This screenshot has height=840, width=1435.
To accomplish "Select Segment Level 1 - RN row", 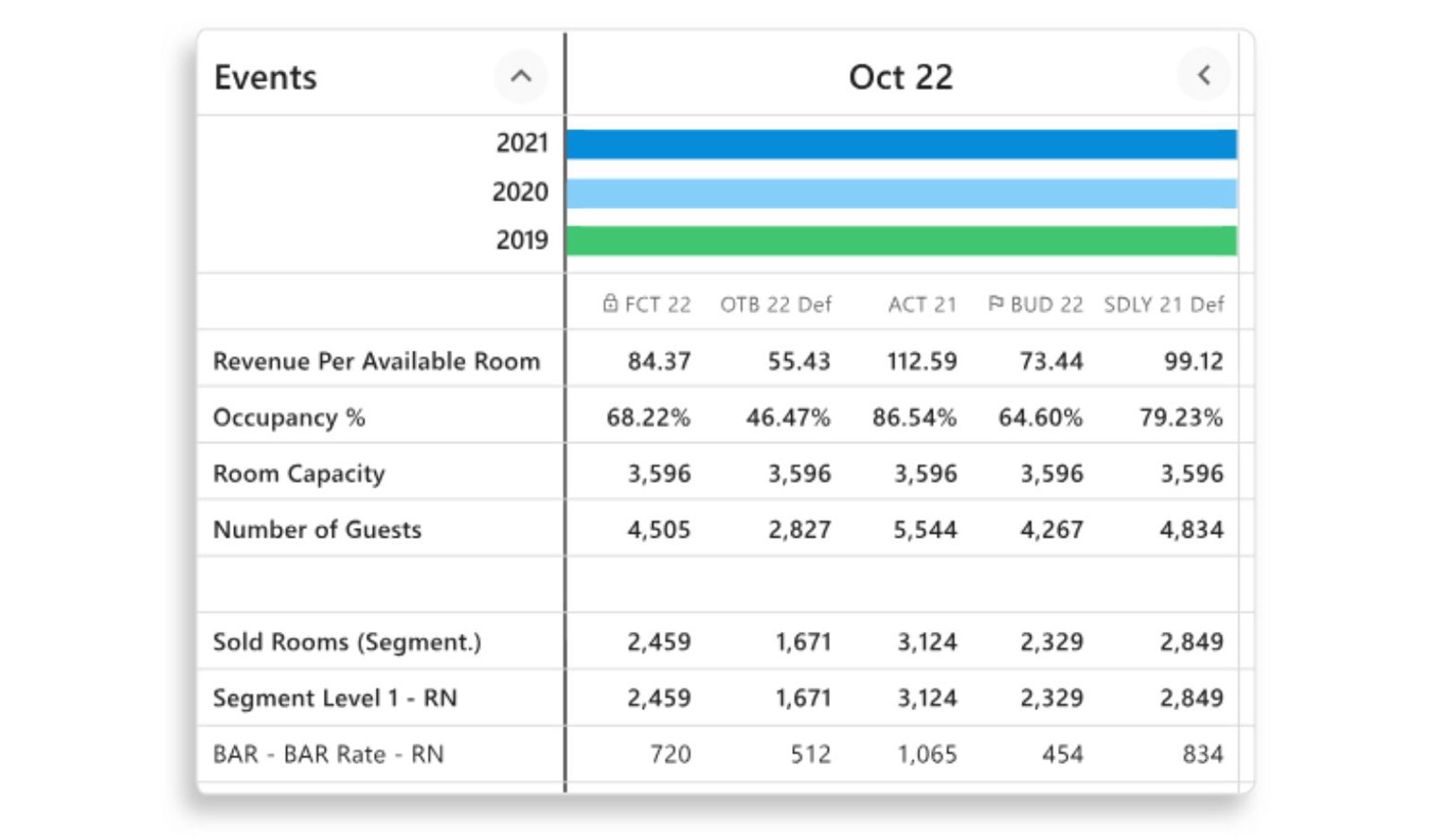I will click(x=726, y=698).
